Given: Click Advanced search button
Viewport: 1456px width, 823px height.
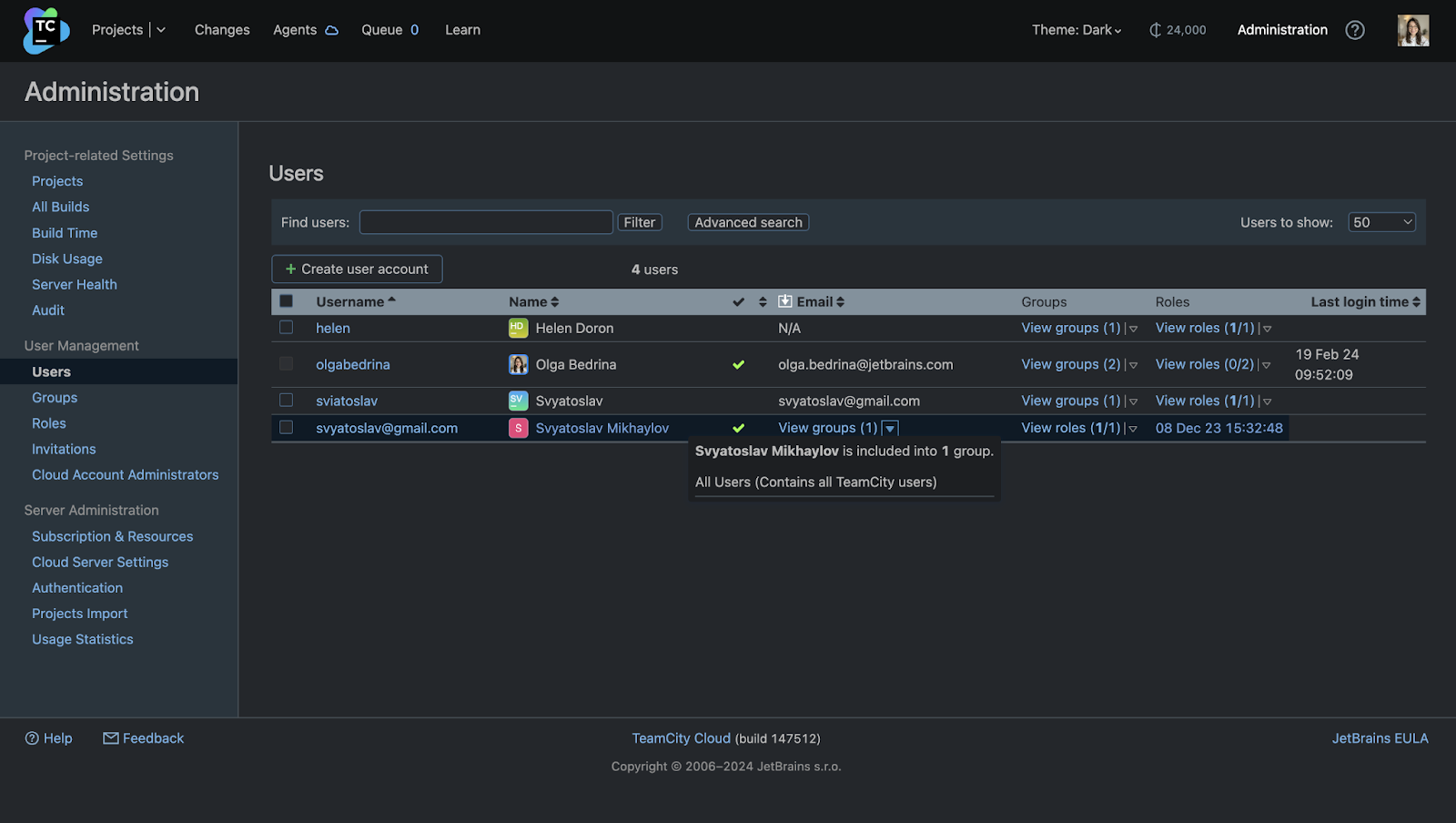Looking at the screenshot, I should click(748, 222).
